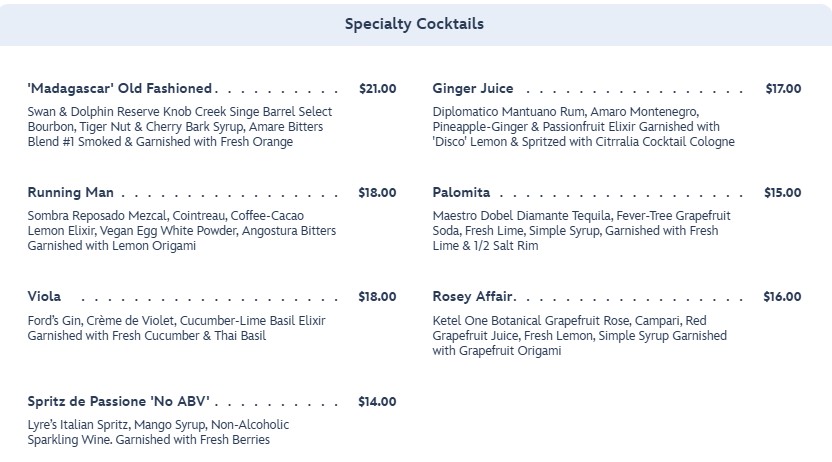
Task: Click the Rosey Affair Ketel One description
Action: [x=580, y=336]
